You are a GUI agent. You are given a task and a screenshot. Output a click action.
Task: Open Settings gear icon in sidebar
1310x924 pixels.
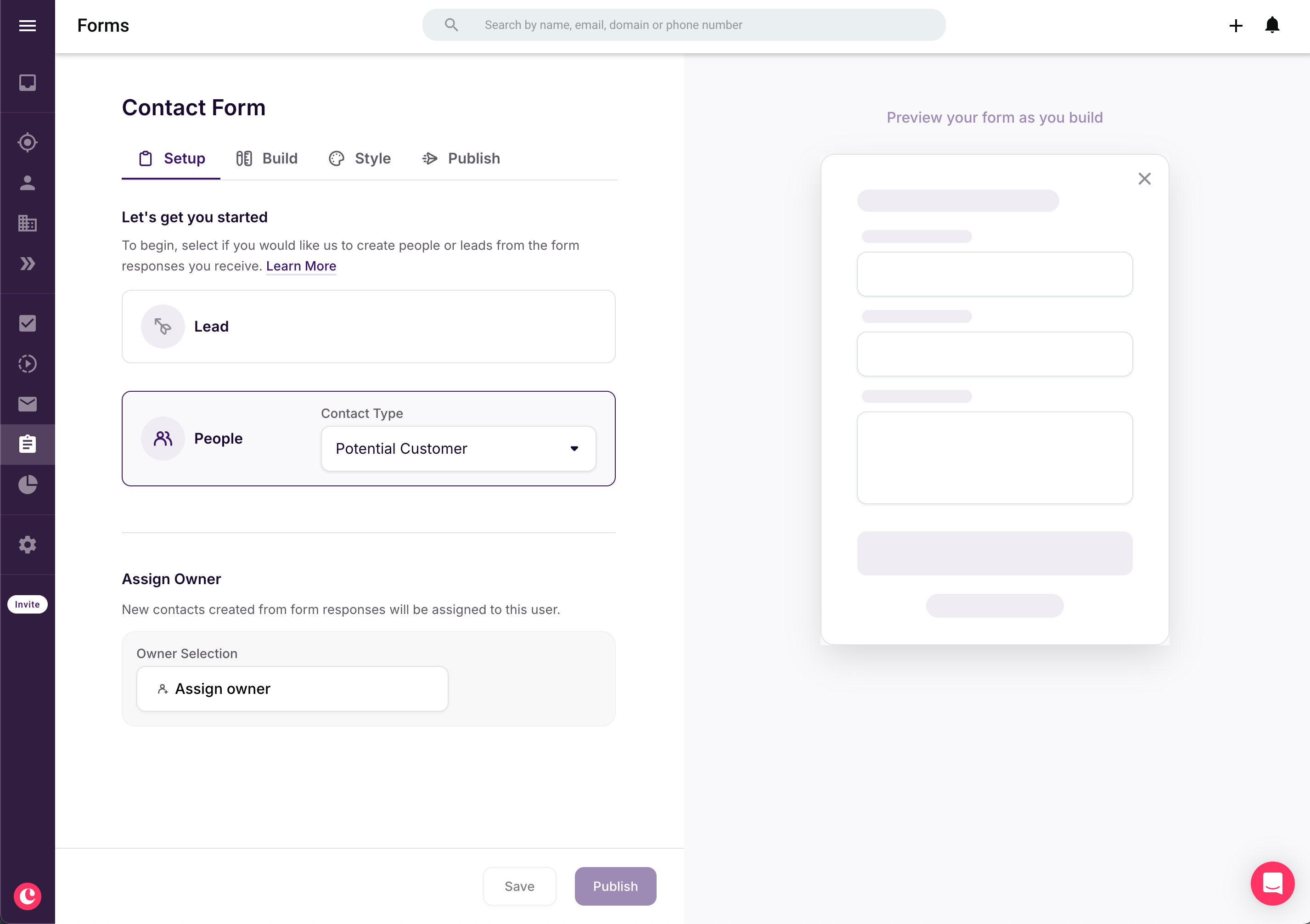[x=28, y=545]
